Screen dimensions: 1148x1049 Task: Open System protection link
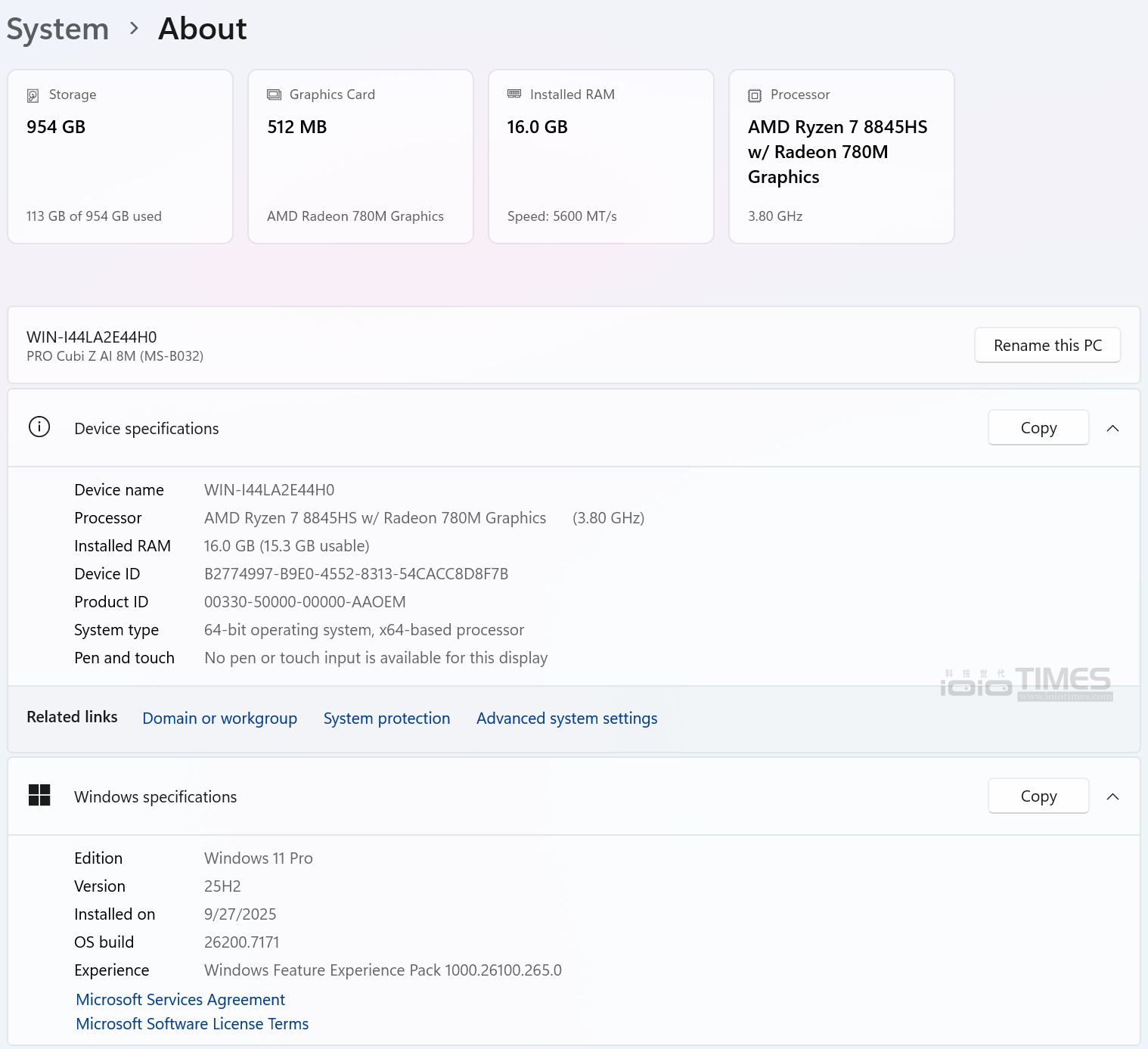click(x=386, y=718)
